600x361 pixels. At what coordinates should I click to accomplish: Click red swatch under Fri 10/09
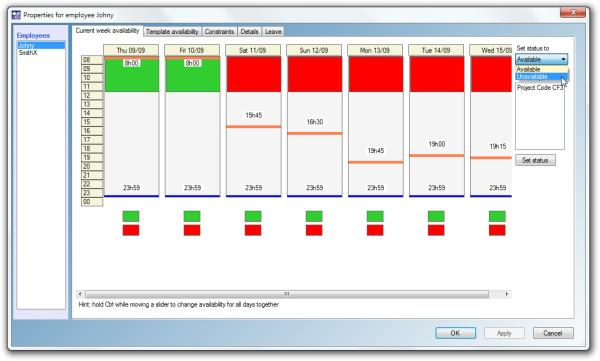(x=192, y=230)
